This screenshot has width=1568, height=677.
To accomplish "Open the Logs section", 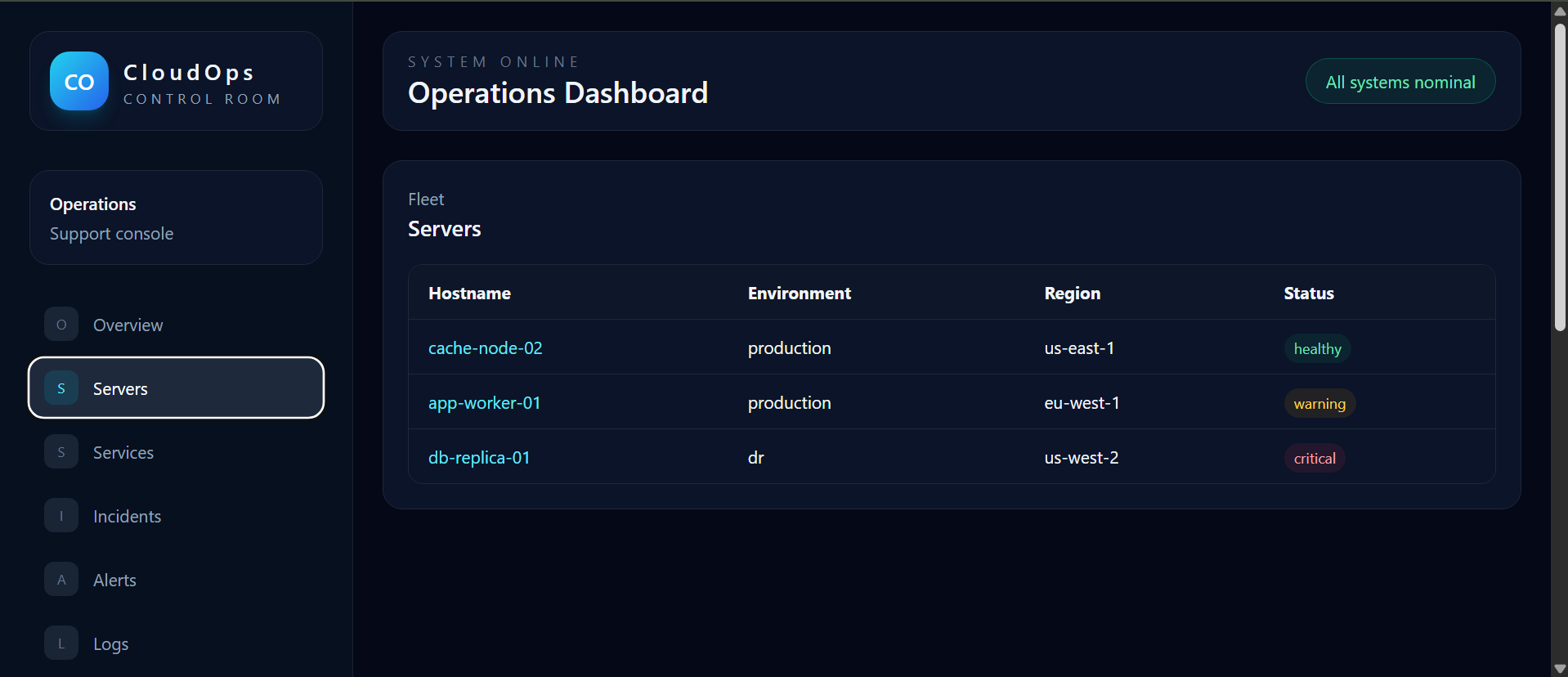I will [176, 643].
